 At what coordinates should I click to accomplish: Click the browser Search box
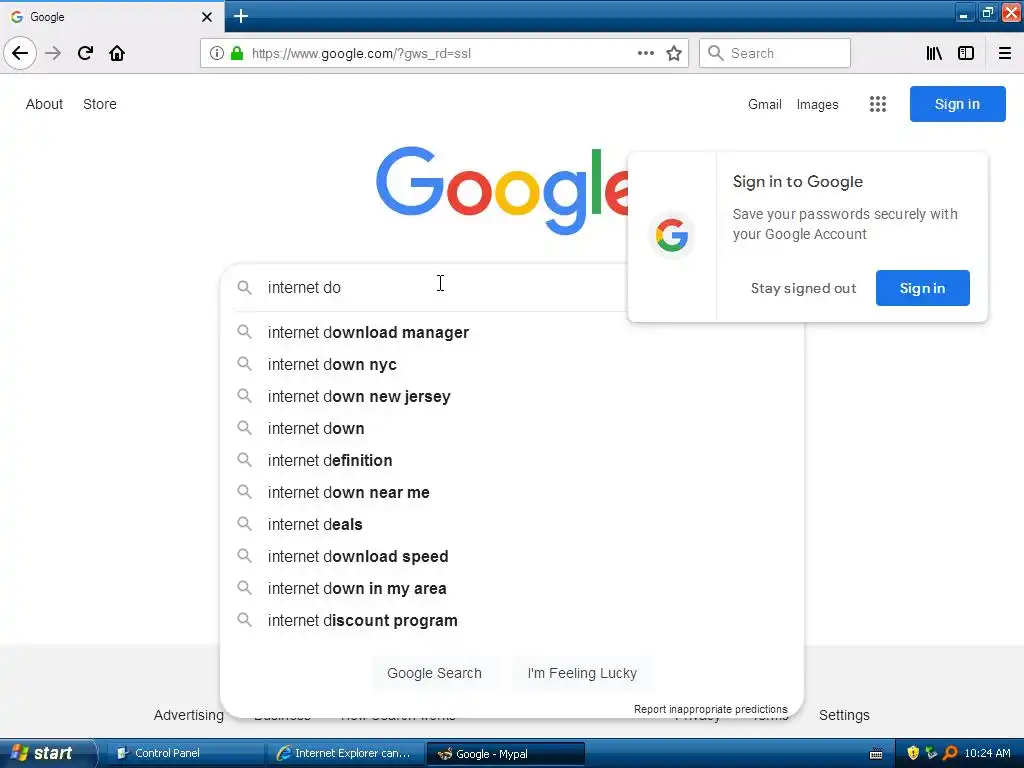[775, 53]
